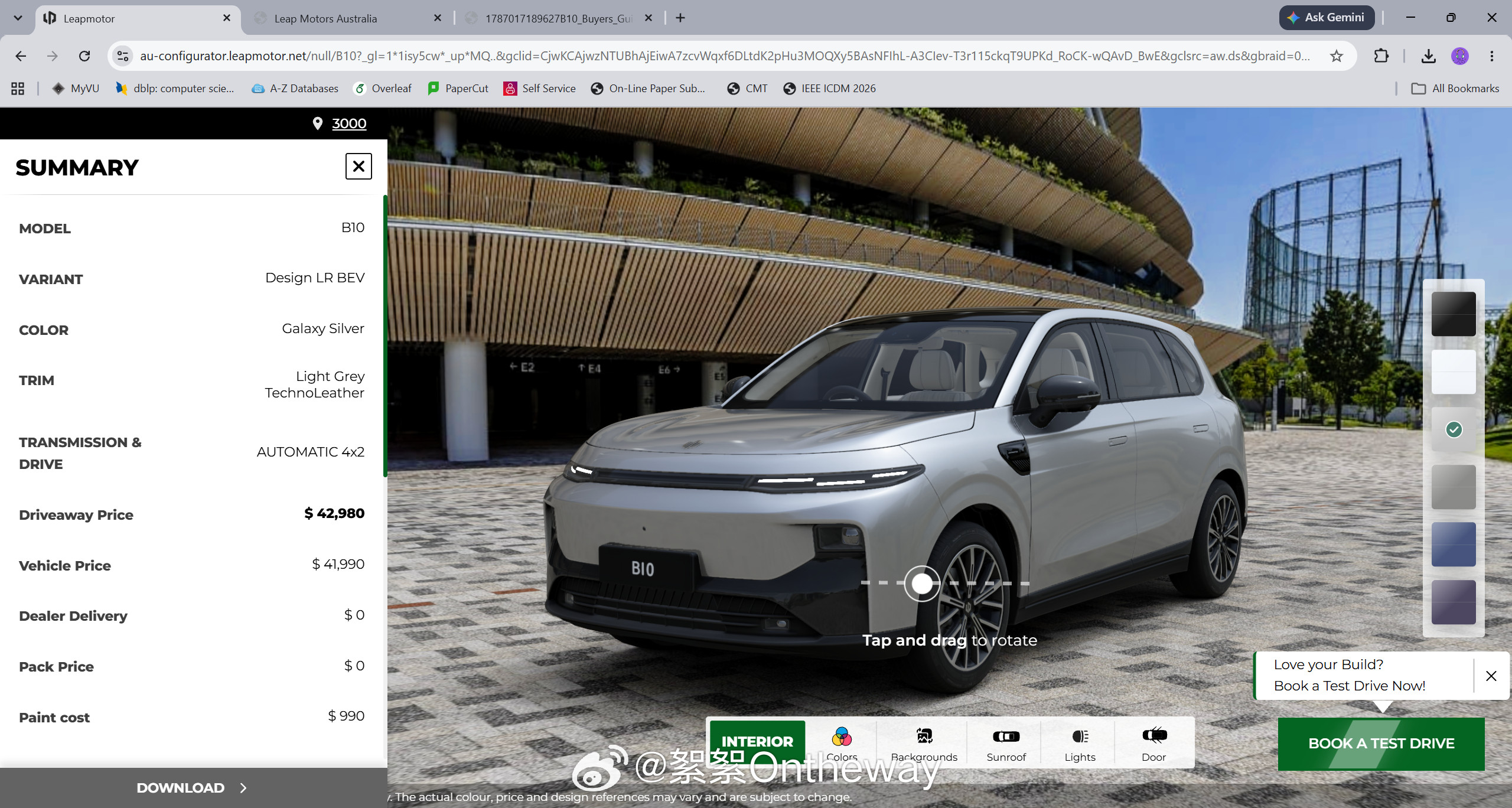Image resolution: width=1512 pixels, height=808 pixels.
Task: Open the CMT bookmark
Action: 748,89
